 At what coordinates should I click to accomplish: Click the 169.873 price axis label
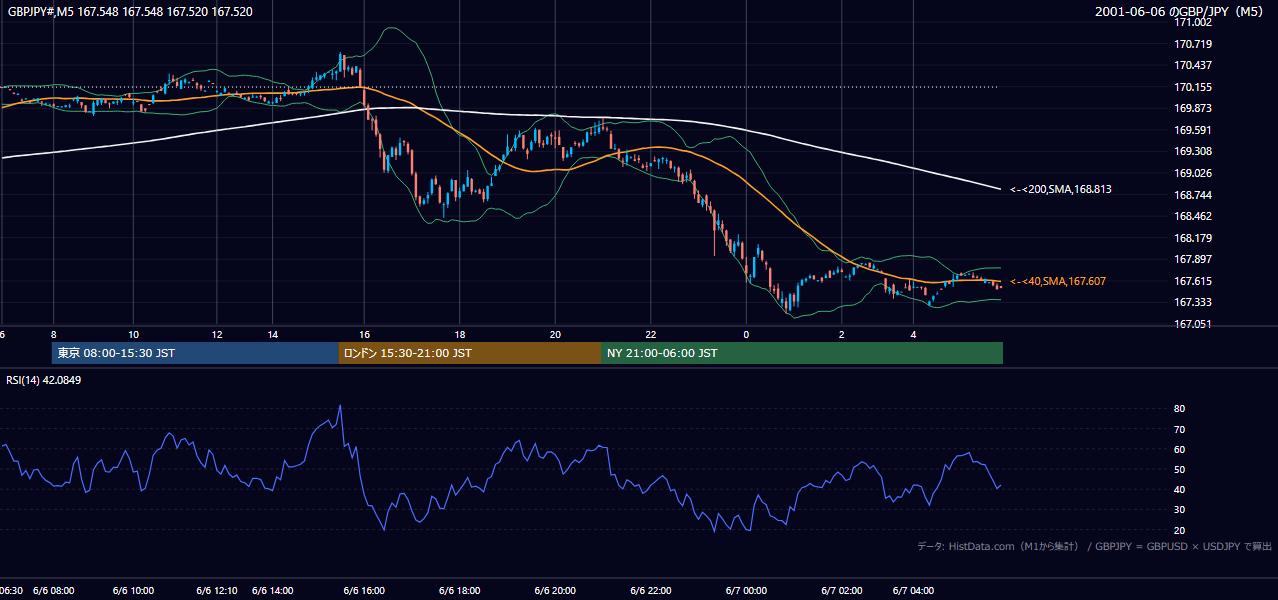click(x=1192, y=108)
